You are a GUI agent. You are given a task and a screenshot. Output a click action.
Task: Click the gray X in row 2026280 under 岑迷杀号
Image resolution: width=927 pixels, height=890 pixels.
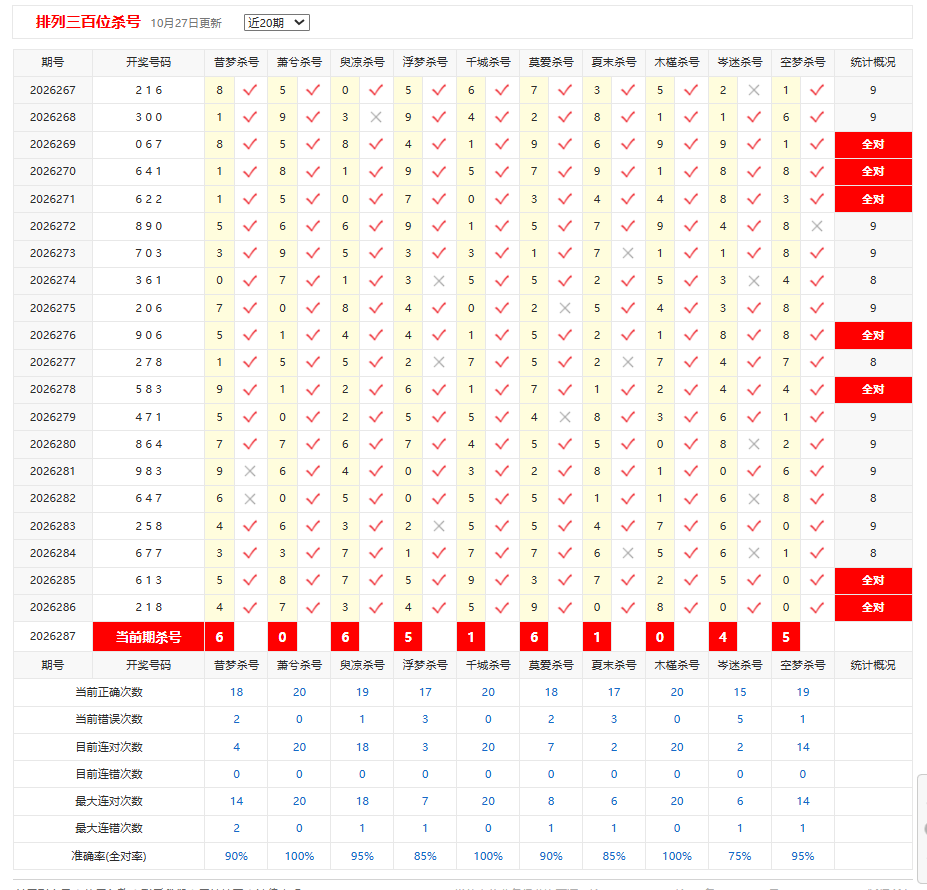tap(754, 444)
